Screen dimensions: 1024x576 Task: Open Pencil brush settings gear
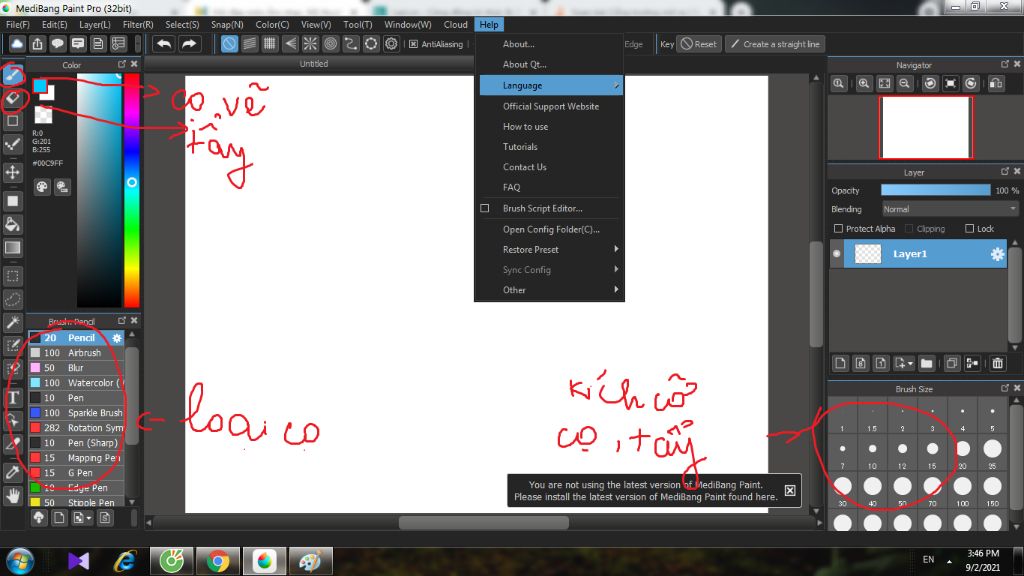117,338
